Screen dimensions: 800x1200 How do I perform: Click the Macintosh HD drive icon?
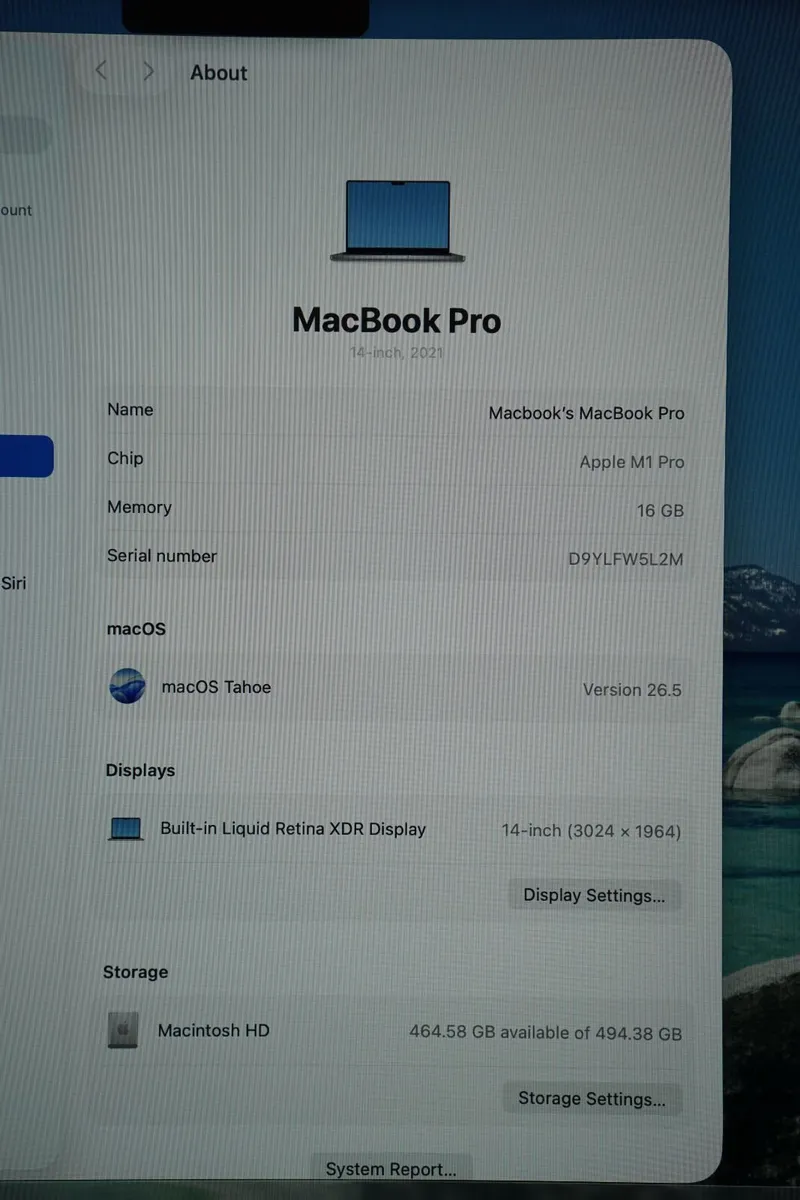123,1030
